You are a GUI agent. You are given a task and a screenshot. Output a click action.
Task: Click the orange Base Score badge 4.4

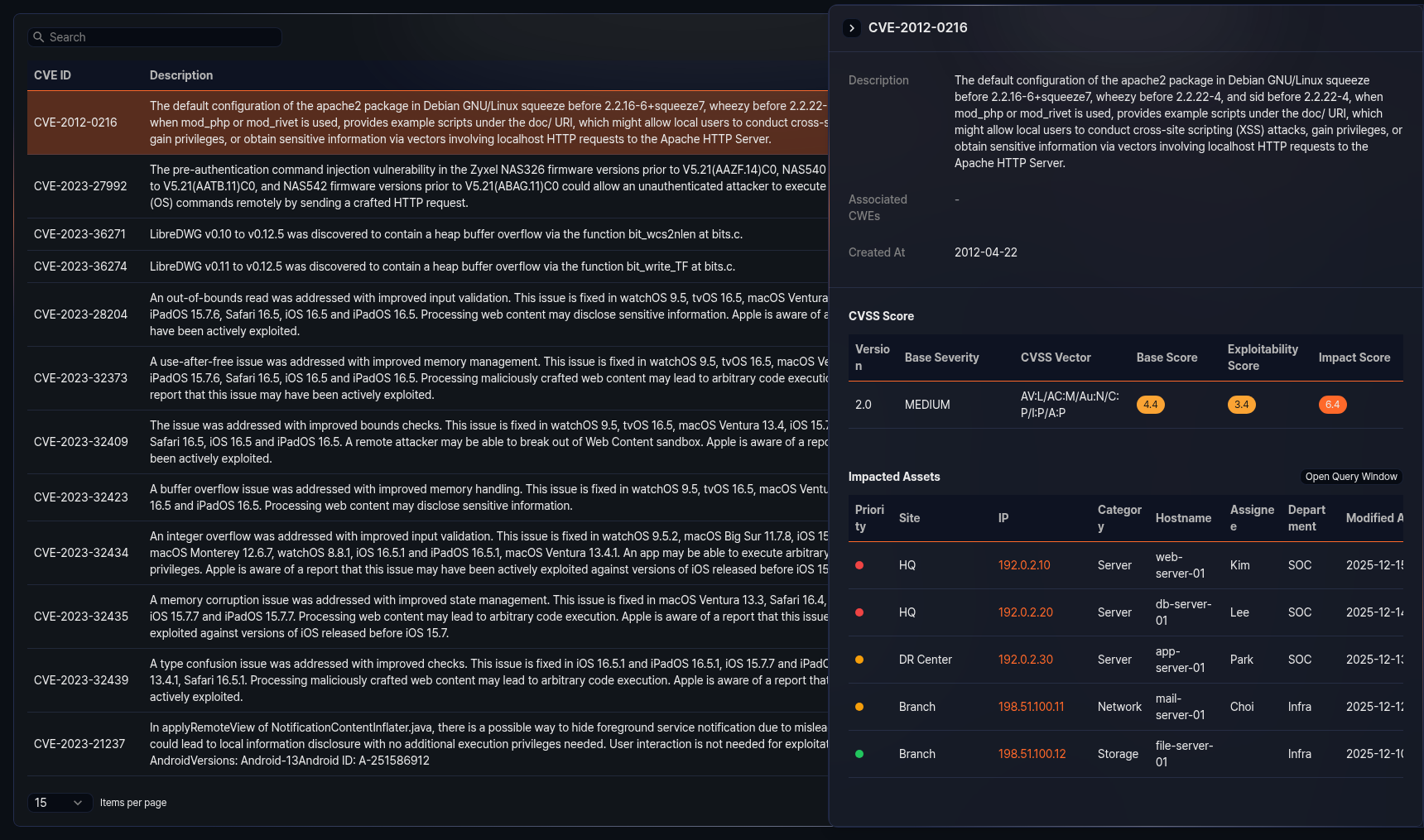[1150, 405]
